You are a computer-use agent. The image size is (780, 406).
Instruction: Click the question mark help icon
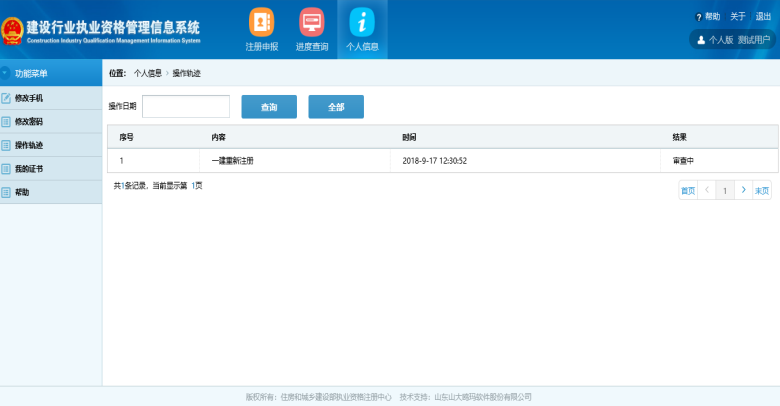pyautogui.click(x=698, y=17)
